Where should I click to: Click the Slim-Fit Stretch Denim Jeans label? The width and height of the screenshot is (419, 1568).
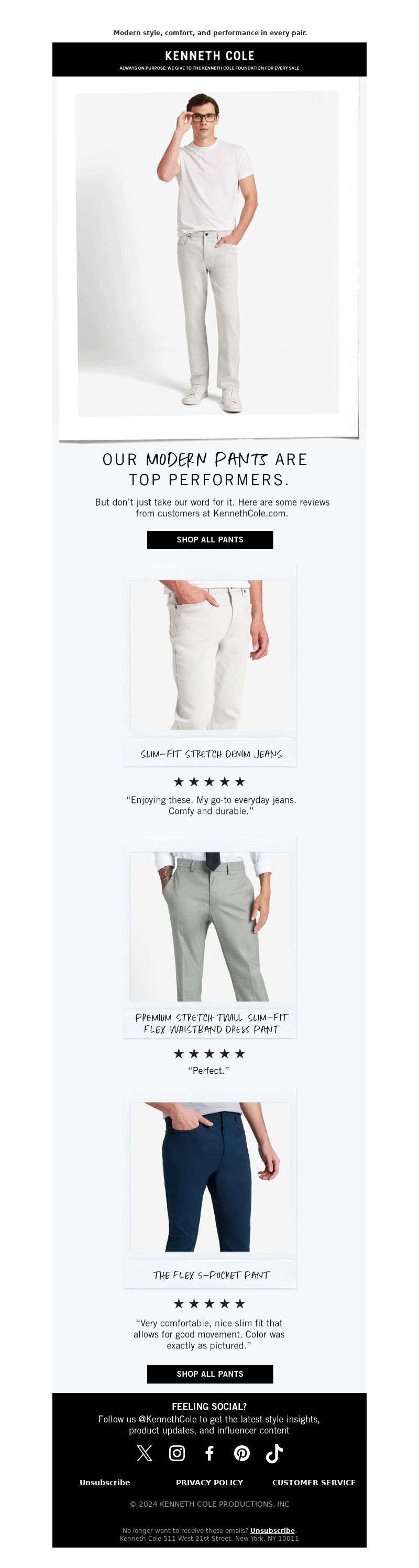pyautogui.click(x=211, y=754)
